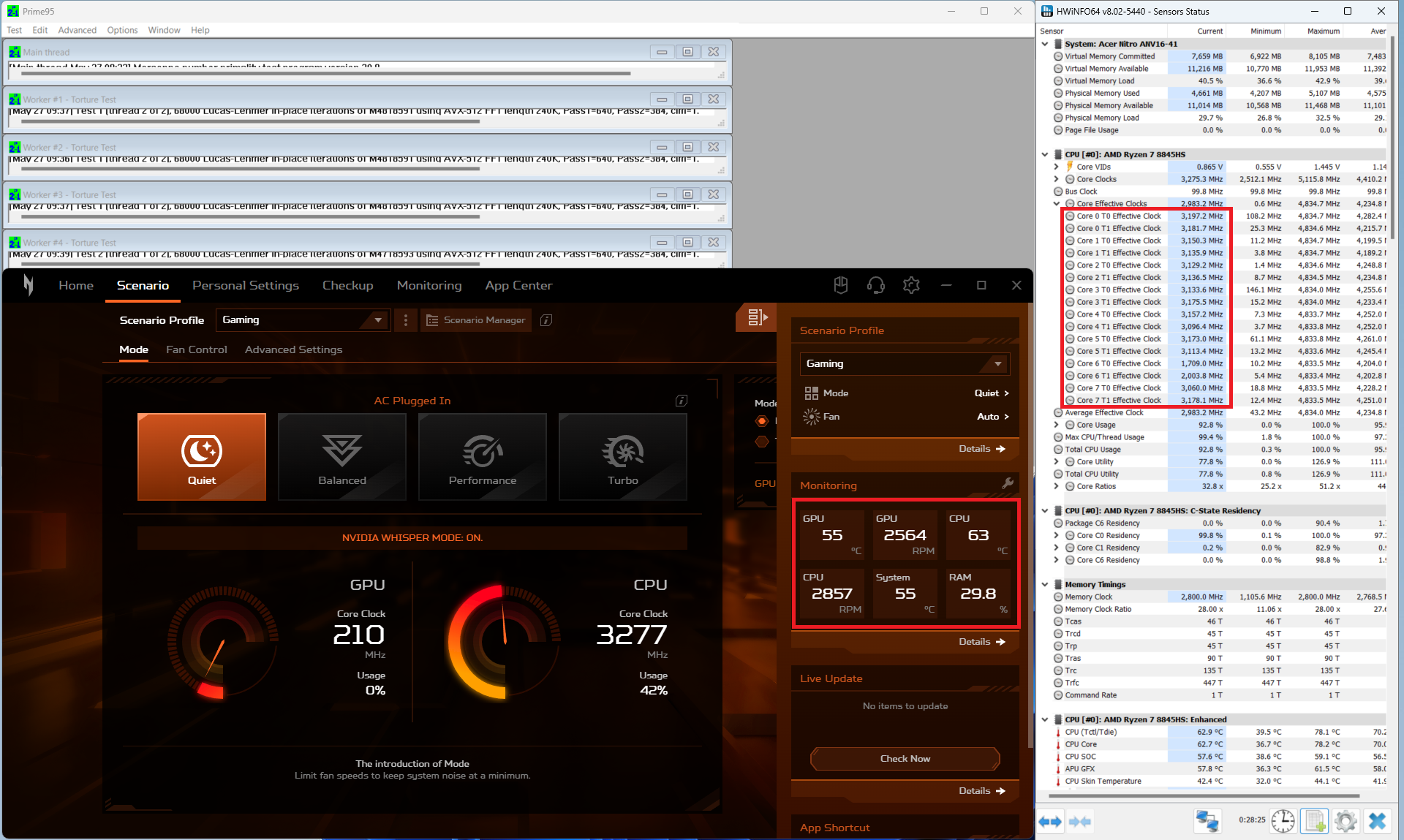Click HWiNFO horizontal scrollbar
This screenshot has width=1404, height=840.
[1204, 795]
